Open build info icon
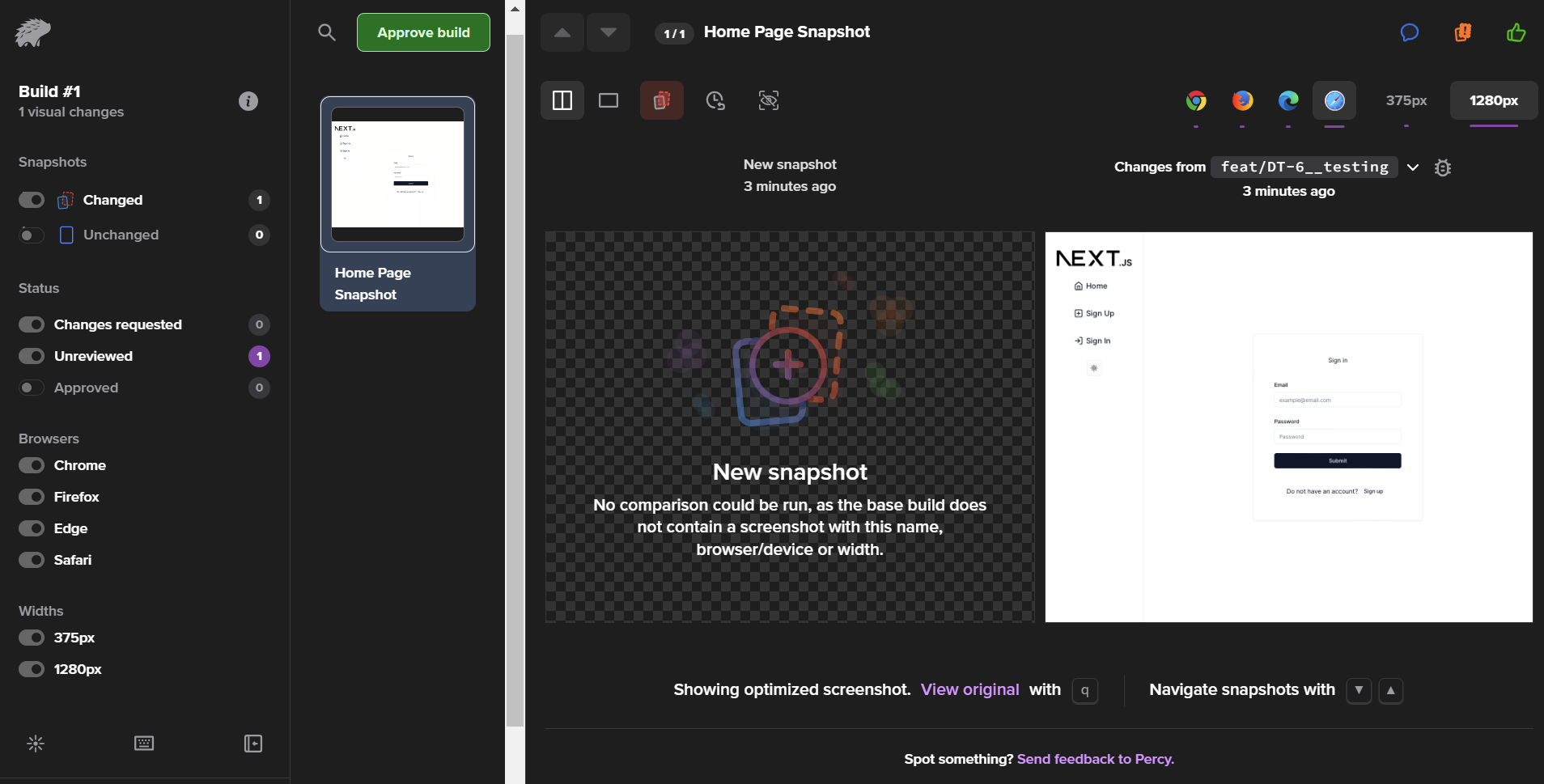 pos(248,101)
